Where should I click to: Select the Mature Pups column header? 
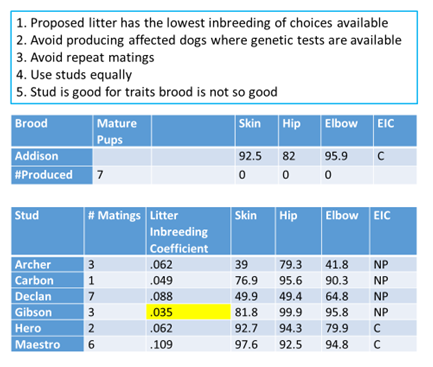[x=122, y=131]
